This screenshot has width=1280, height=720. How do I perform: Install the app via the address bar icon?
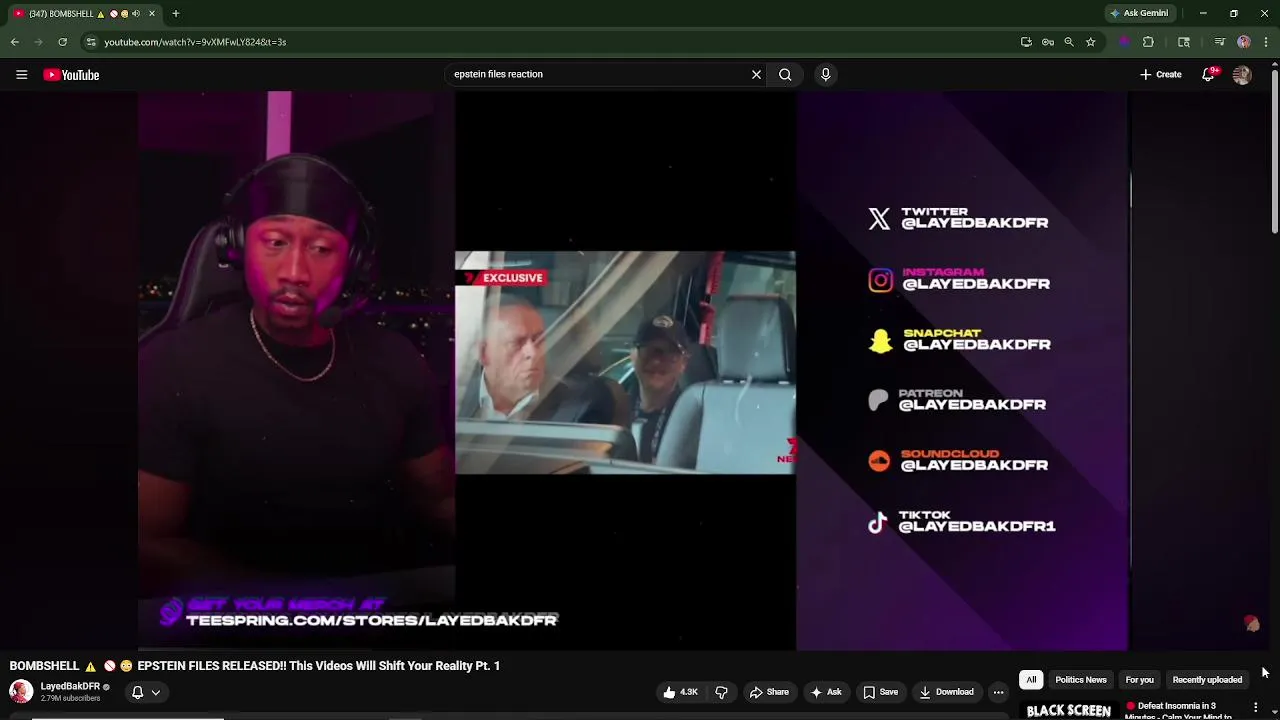pyautogui.click(x=1026, y=42)
